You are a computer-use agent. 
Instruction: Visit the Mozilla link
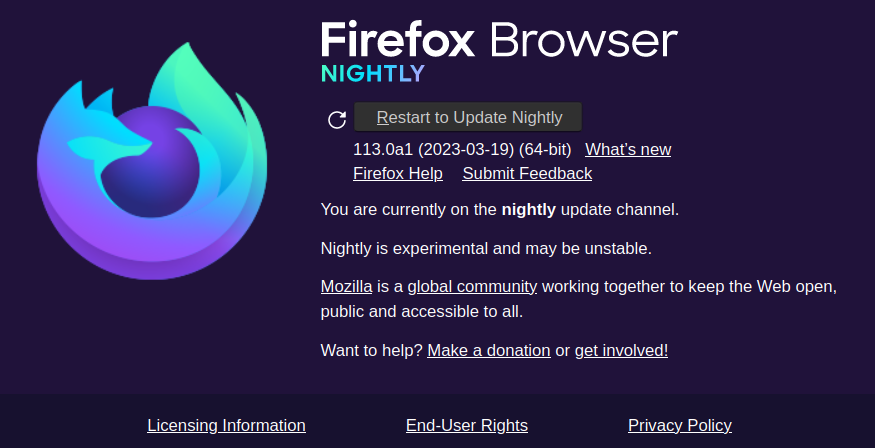pos(346,286)
